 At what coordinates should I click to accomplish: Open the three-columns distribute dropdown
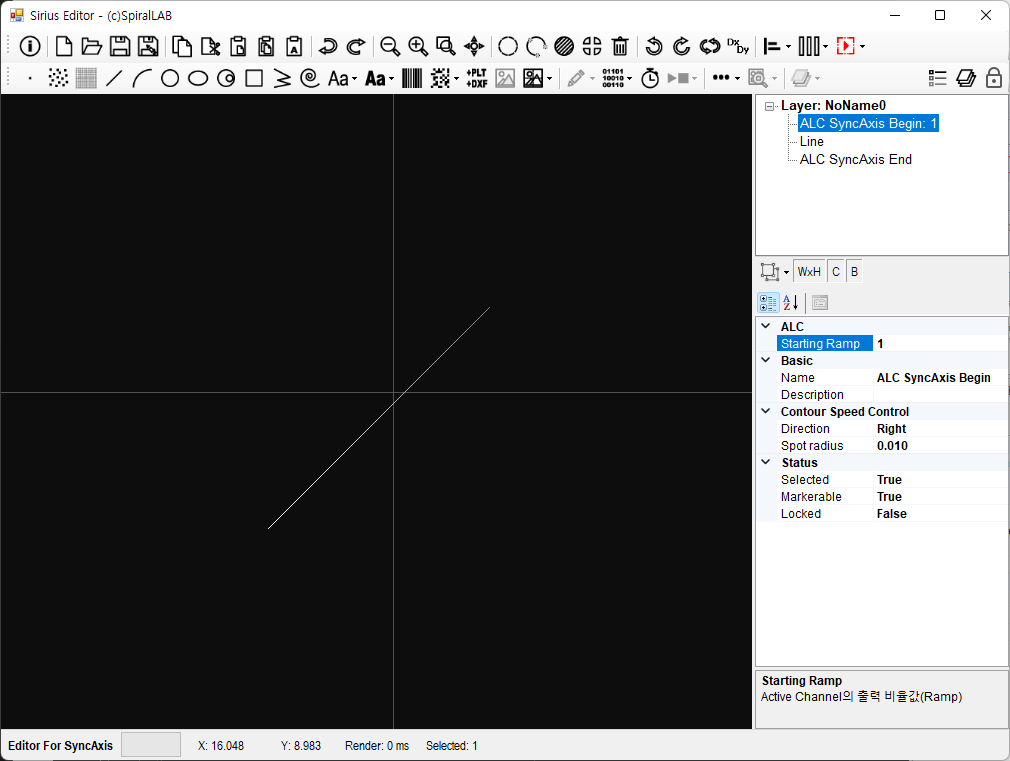point(825,46)
